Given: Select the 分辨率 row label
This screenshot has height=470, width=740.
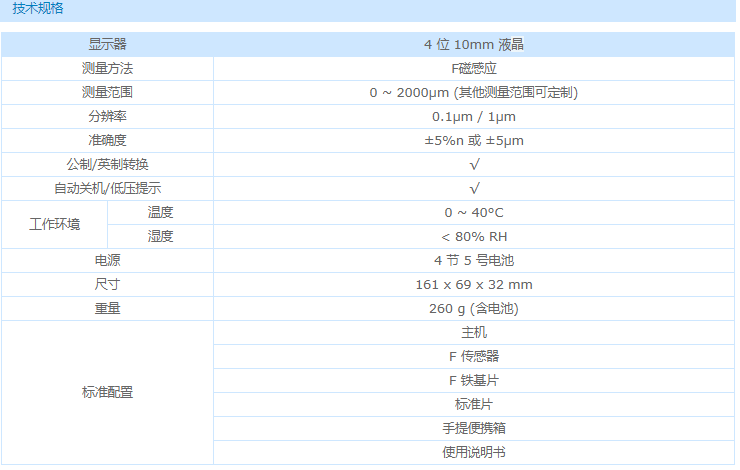Looking at the screenshot, I should pyautogui.click(x=107, y=116).
